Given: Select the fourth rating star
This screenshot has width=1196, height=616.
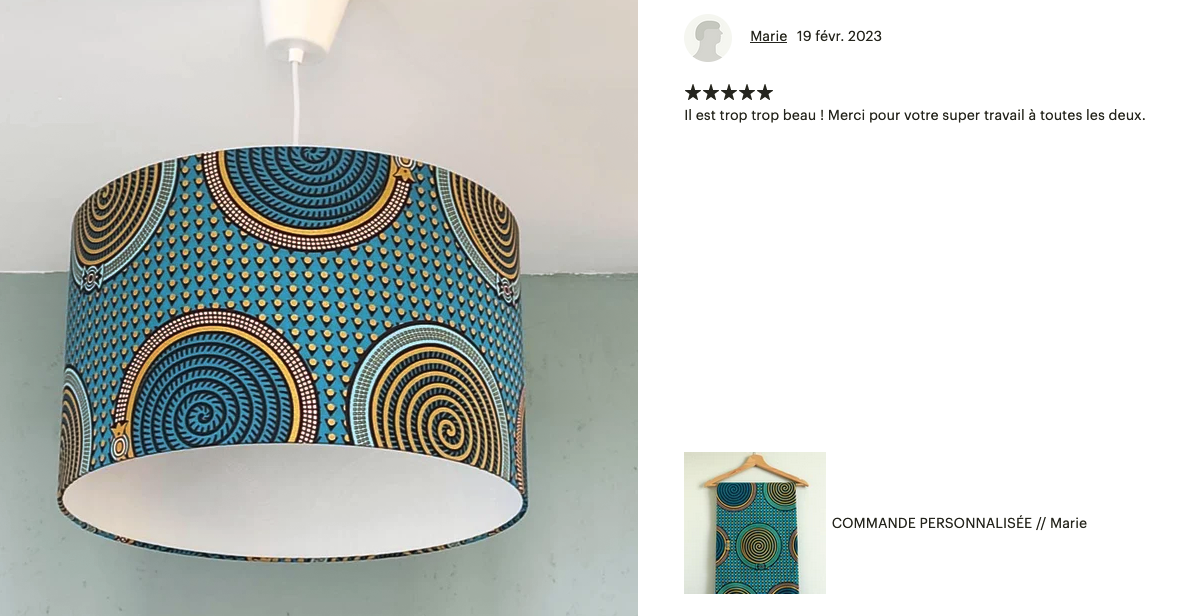Looking at the screenshot, I should click(747, 93).
